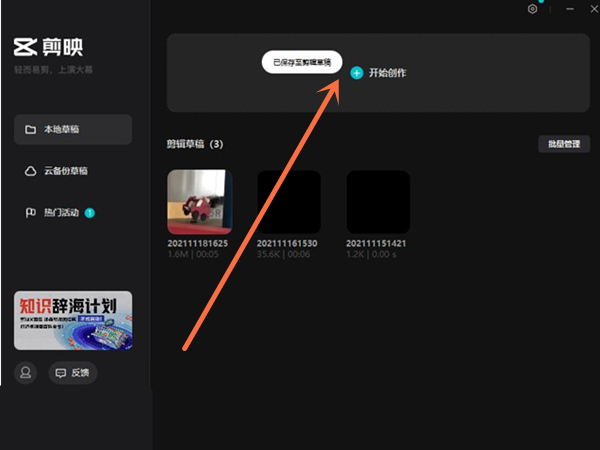600x450 pixels.
Task: Click the 已保存至剪辑草稿 notification bubble
Action: click(x=302, y=62)
